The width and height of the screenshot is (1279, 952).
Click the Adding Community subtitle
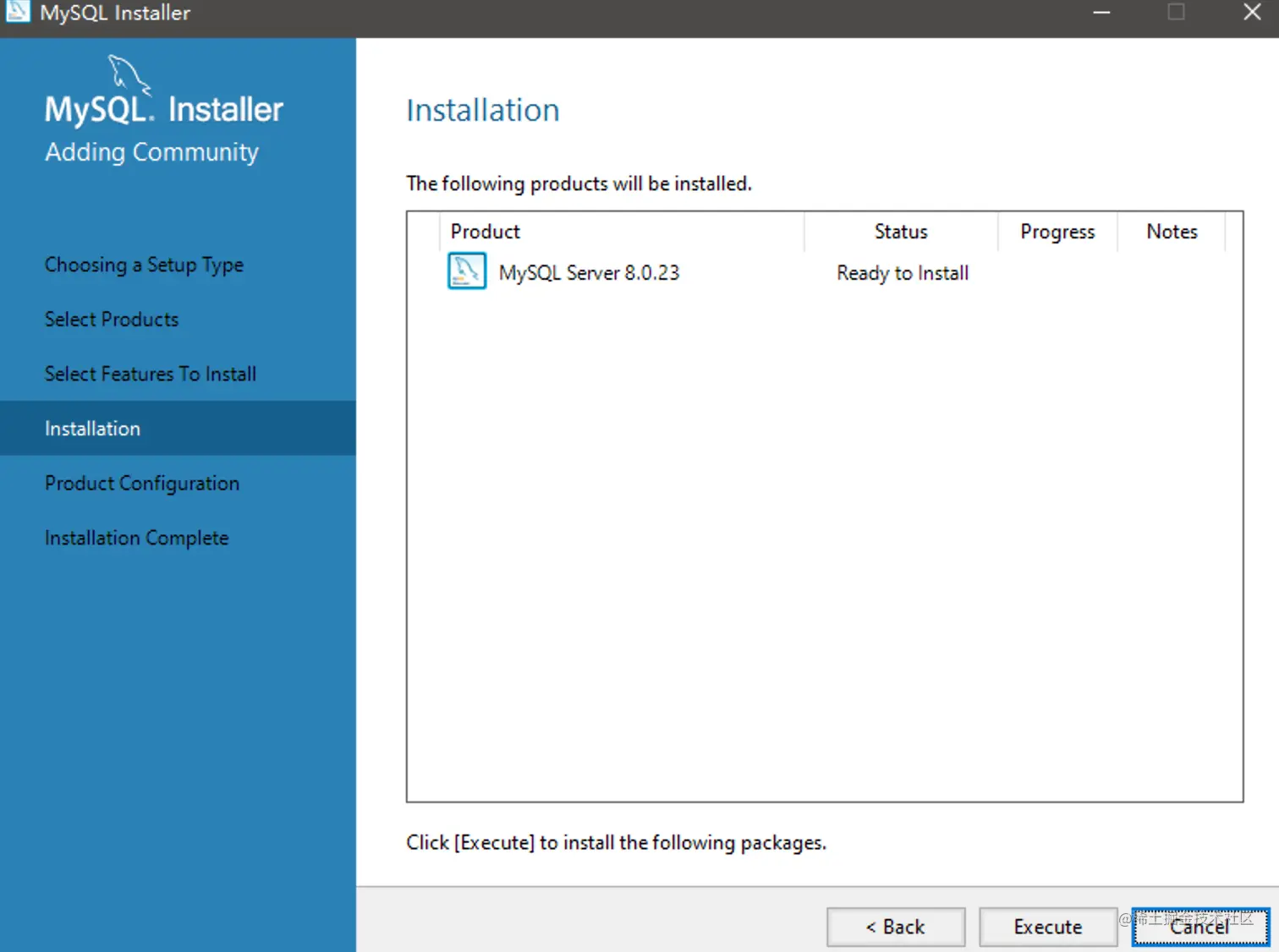coord(151,152)
